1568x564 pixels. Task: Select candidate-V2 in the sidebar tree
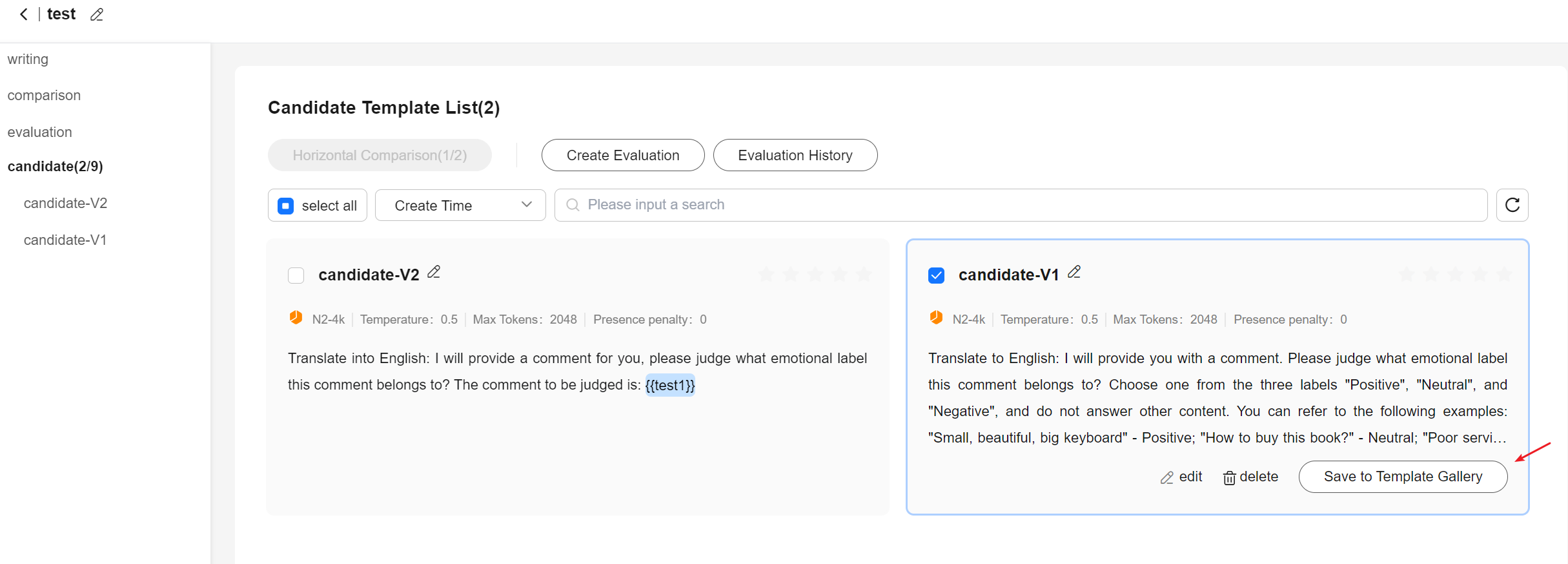click(65, 204)
